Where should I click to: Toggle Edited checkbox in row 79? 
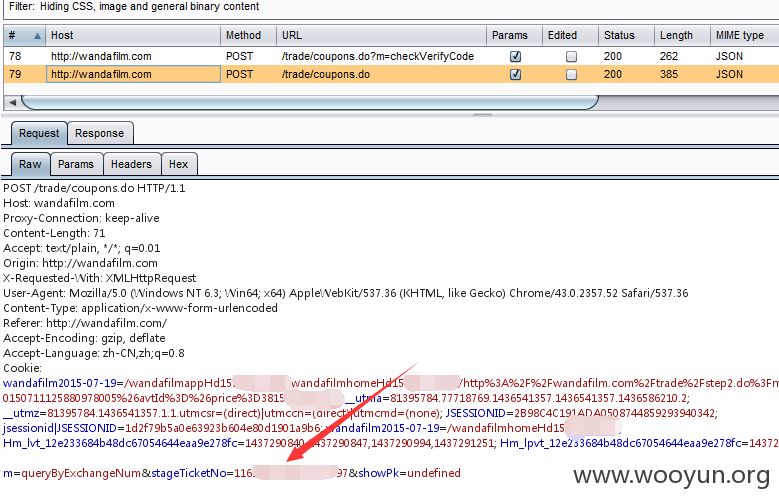click(x=571, y=75)
